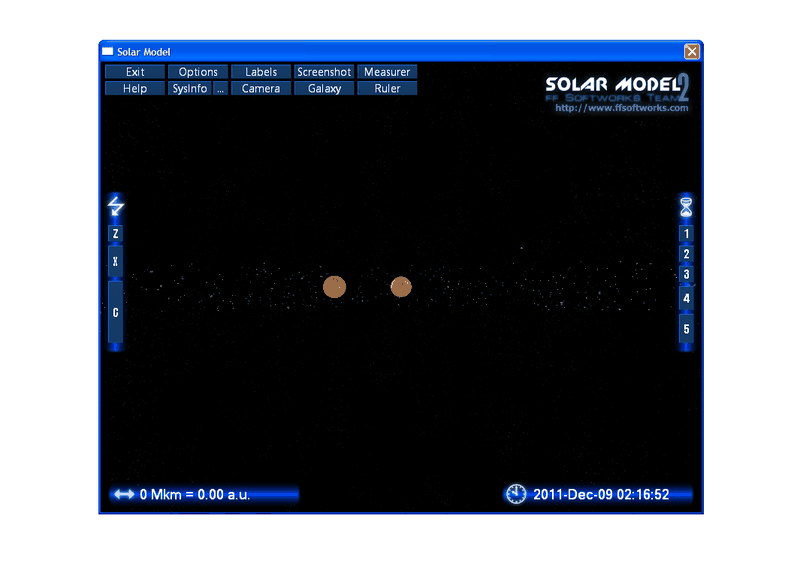Click the Solar Model title bar icon
This screenshot has height=570, width=800.
tap(108, 52)
